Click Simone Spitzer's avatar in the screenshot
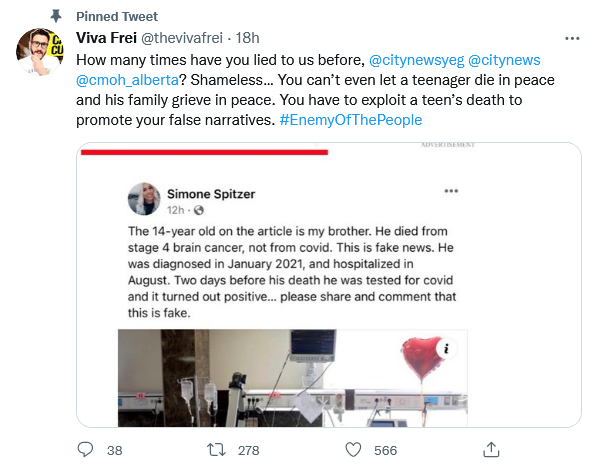Viewport: 598px width, 471px height. 144,199
